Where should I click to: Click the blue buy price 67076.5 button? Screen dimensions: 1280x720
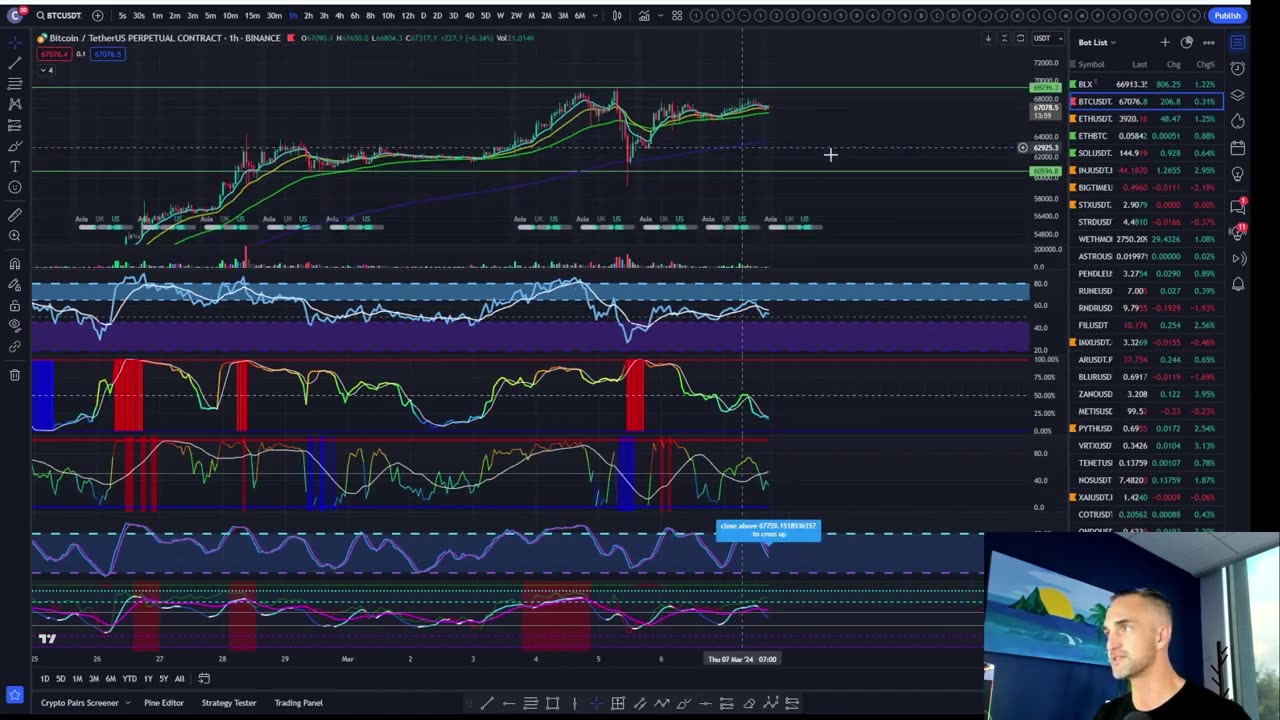click(107, 54)
